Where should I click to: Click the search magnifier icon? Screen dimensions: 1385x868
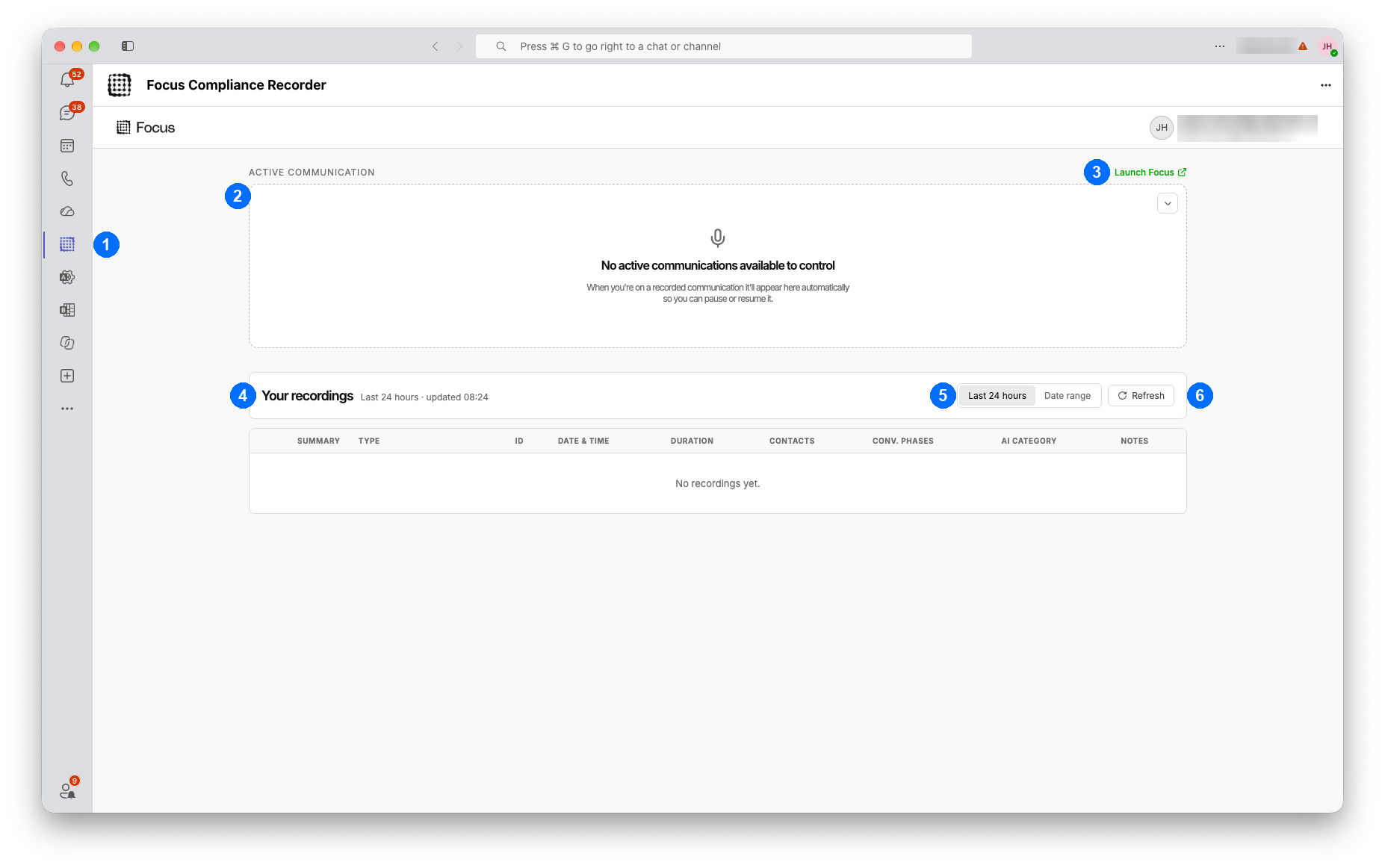click(501, 46)
